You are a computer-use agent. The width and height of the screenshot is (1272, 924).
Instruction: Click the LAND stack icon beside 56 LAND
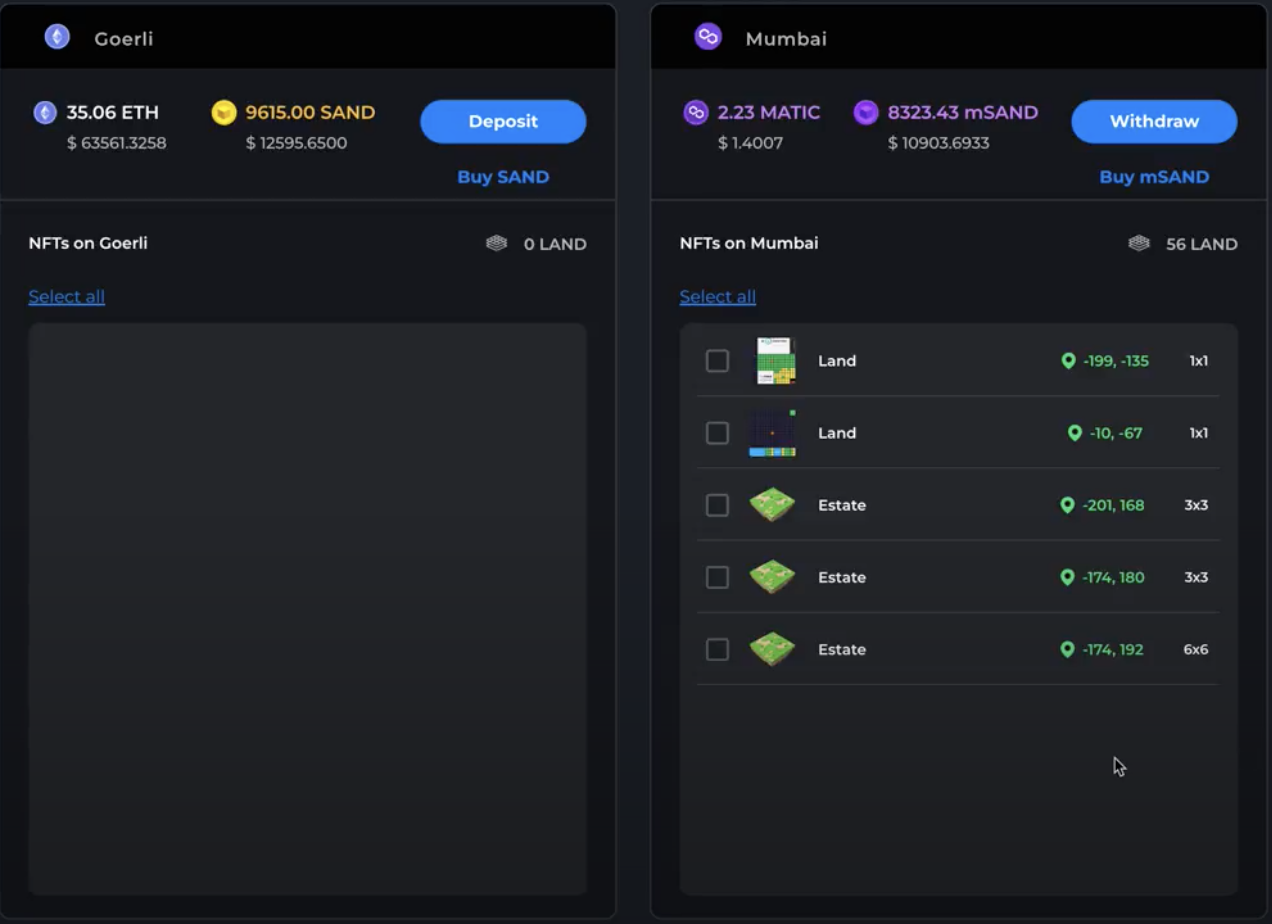click(1139, 243)
